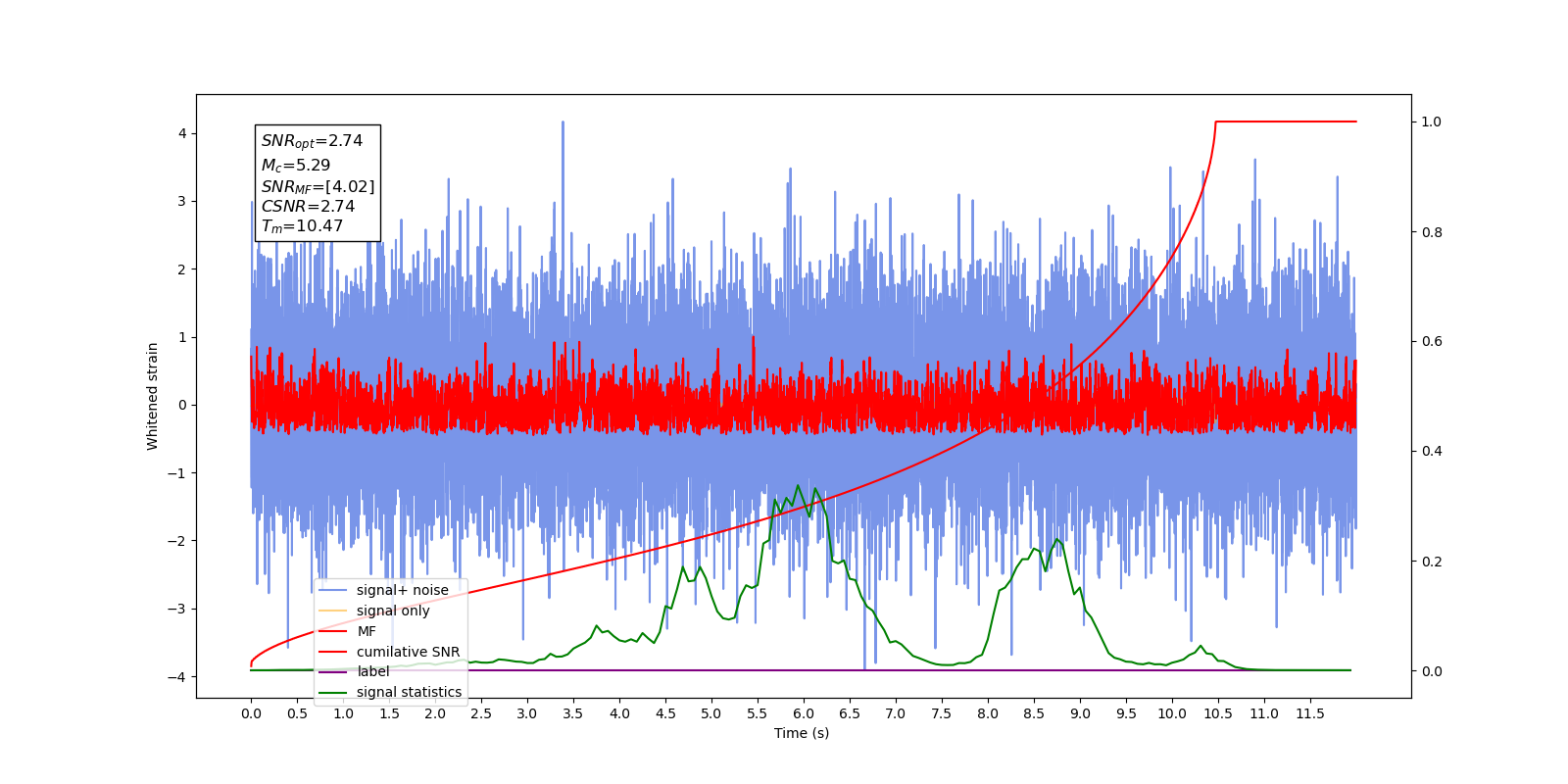Image resolution: width=1568 pixels, height=784 pixels.
Task: Click the green signal statistics peak near 6.0 s
Action: 798,486
